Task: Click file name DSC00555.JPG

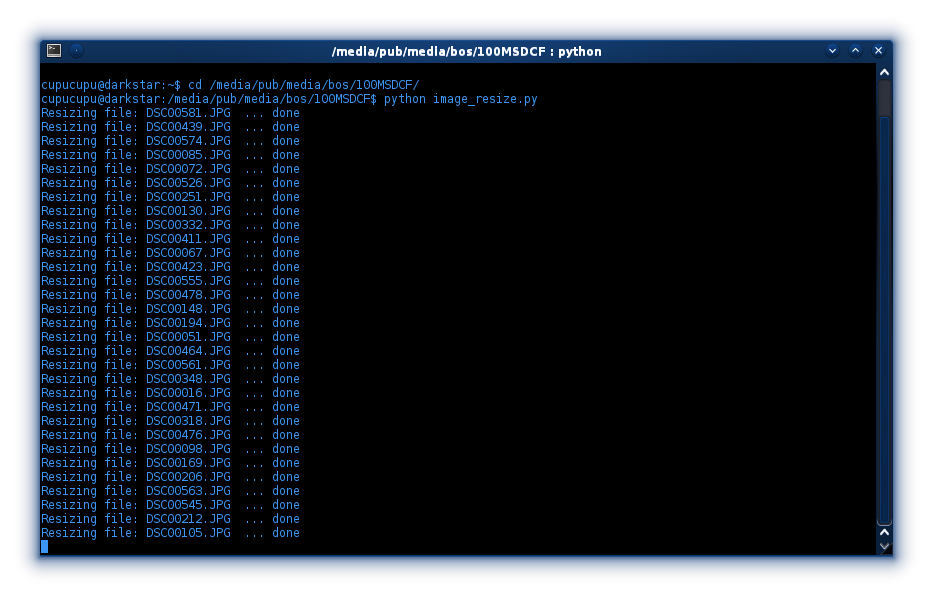Action: (x=188, y=281)
